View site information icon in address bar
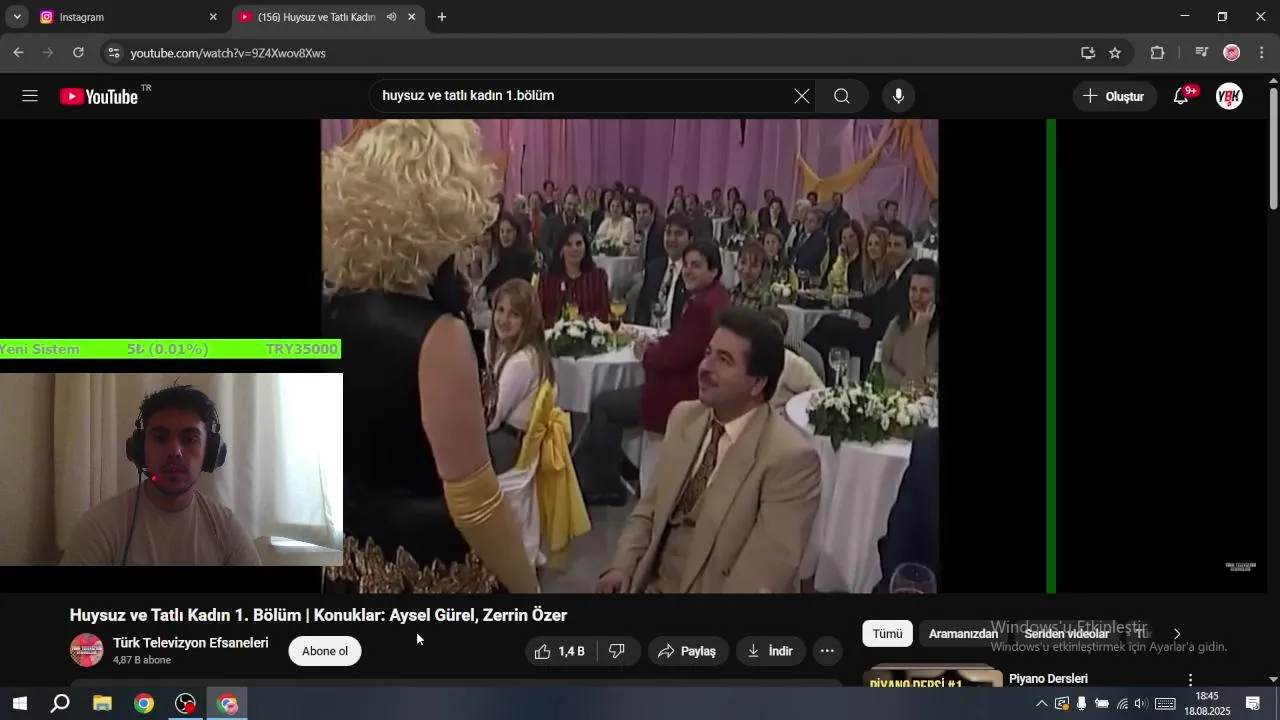 113,53
